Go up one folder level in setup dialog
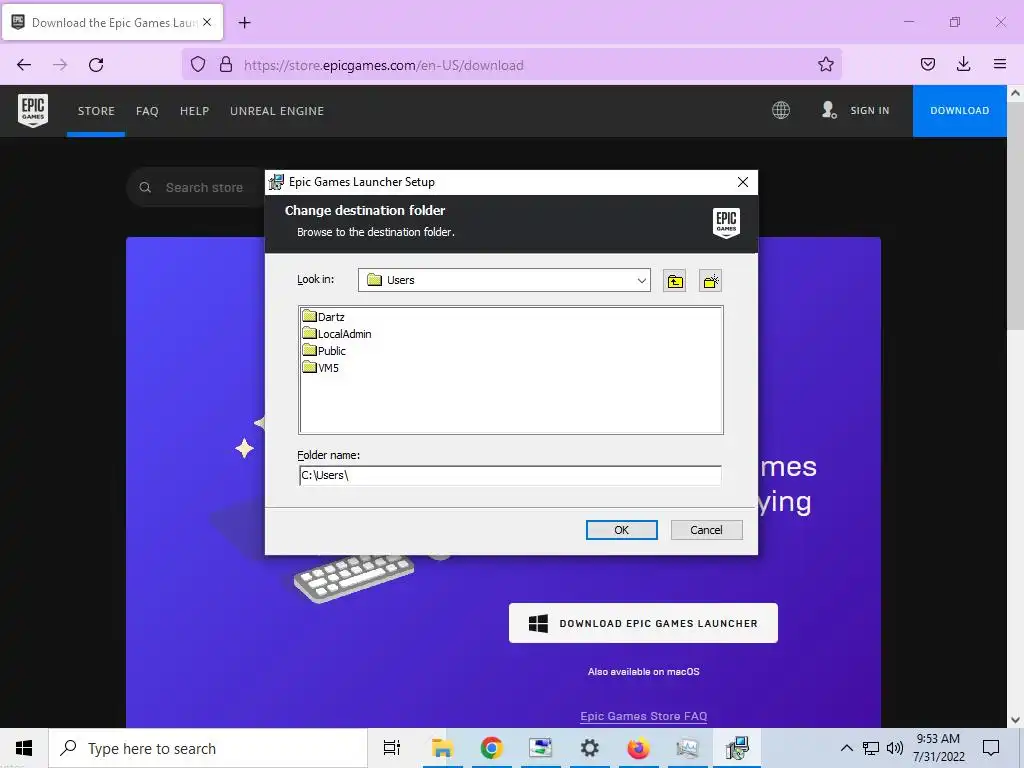The height and width of the screenshot is (768, 1024). tap(675, 281)
